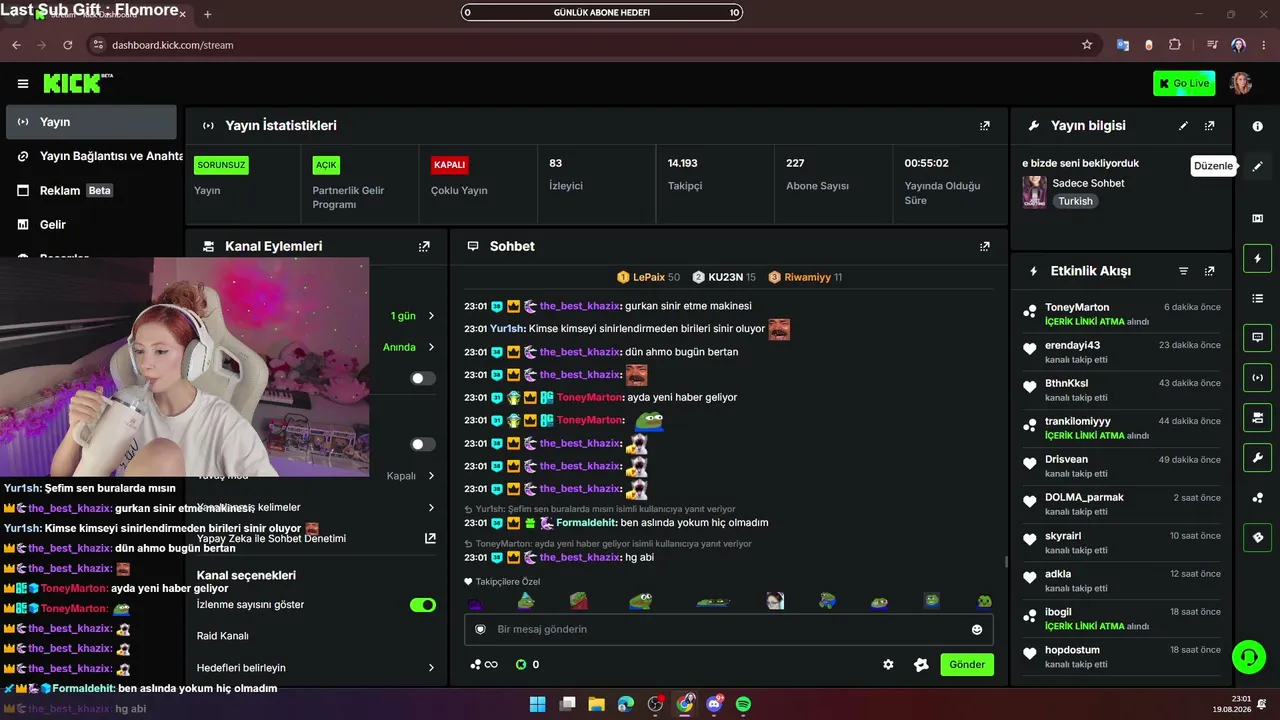Click DOLMA_parmak in the activity feed
Screen dimensions: 1280x720
(1084, 497)
